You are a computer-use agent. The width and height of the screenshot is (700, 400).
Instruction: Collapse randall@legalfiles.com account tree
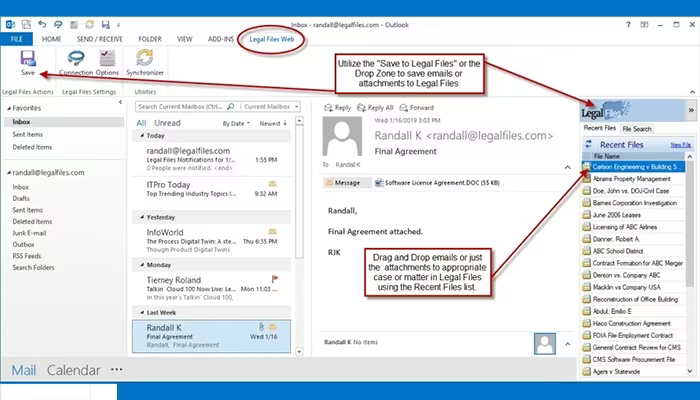[x=8, y=173]
